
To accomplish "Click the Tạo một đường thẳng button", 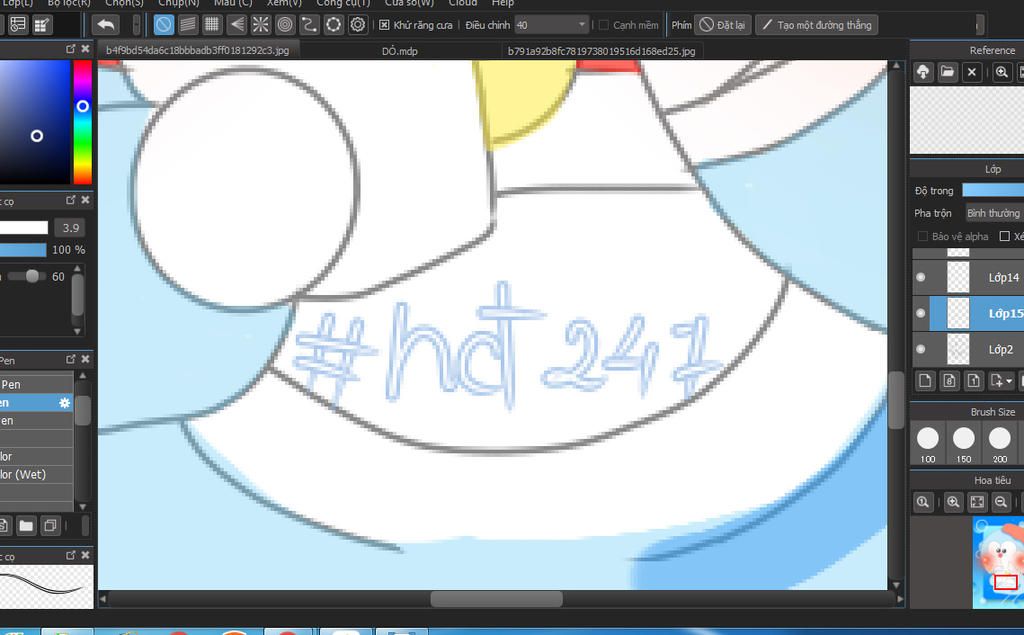I will tap(816, 25).
